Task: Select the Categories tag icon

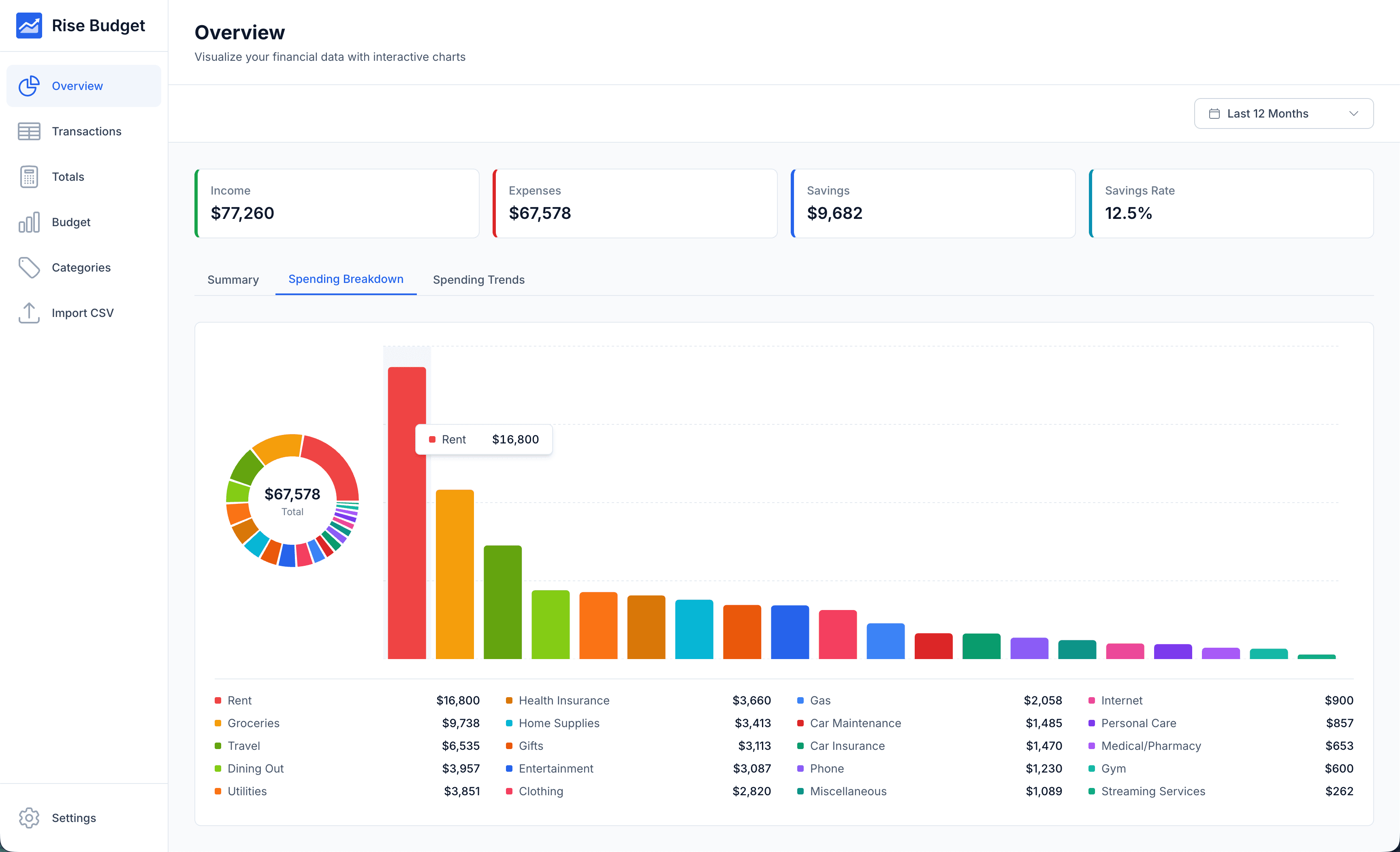Action: [x=29, y=267]
